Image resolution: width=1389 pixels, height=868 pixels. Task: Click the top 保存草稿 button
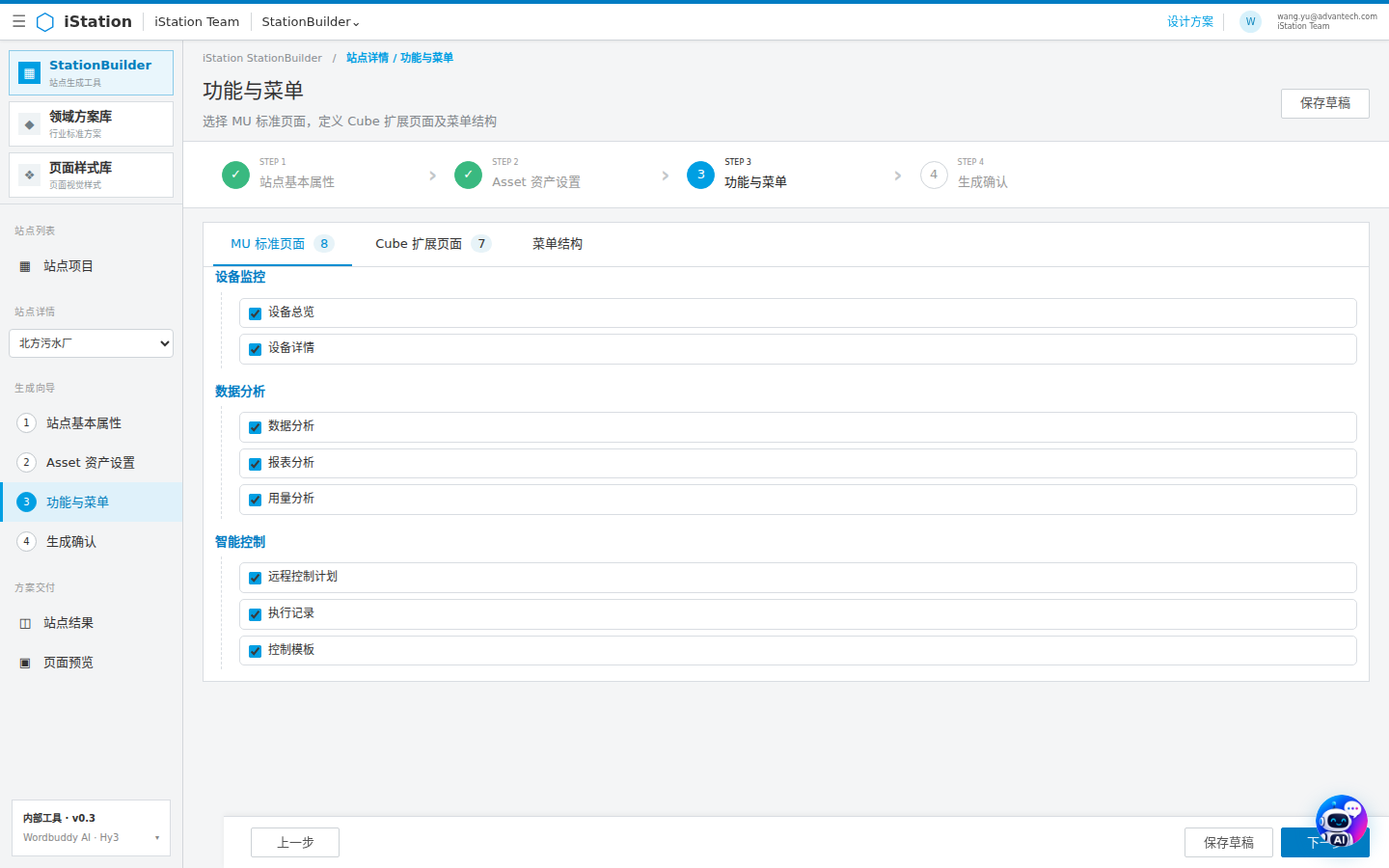pyautogui.click(x=1325, y=103)
